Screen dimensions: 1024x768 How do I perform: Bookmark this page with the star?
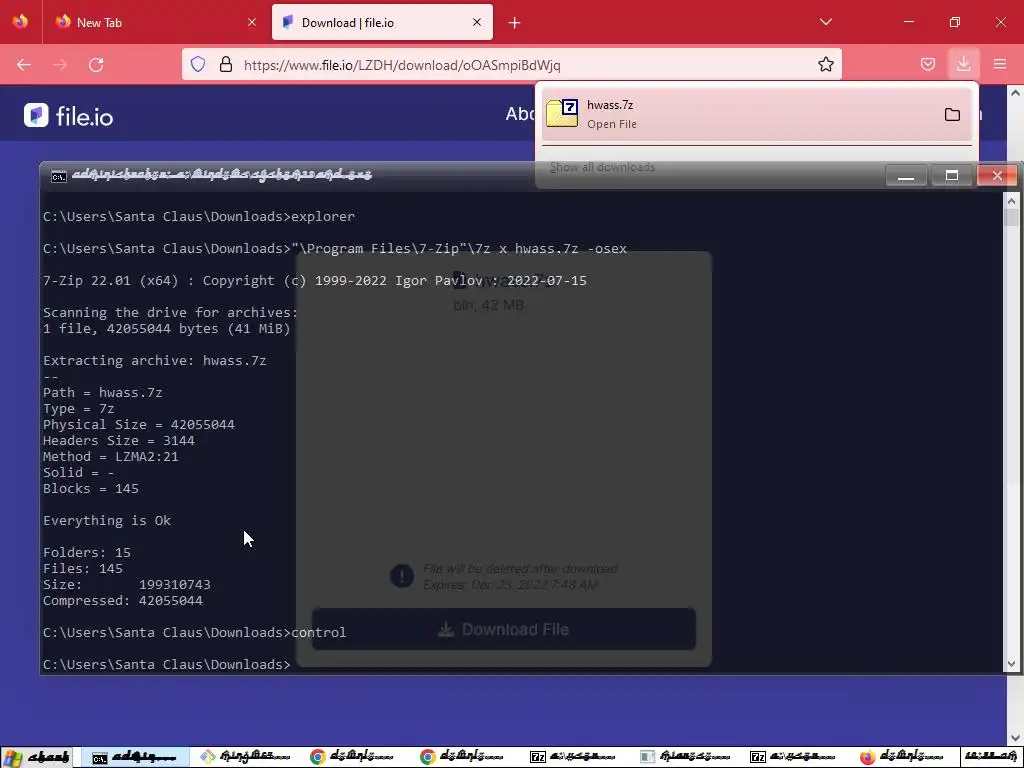tap(825, 65)
